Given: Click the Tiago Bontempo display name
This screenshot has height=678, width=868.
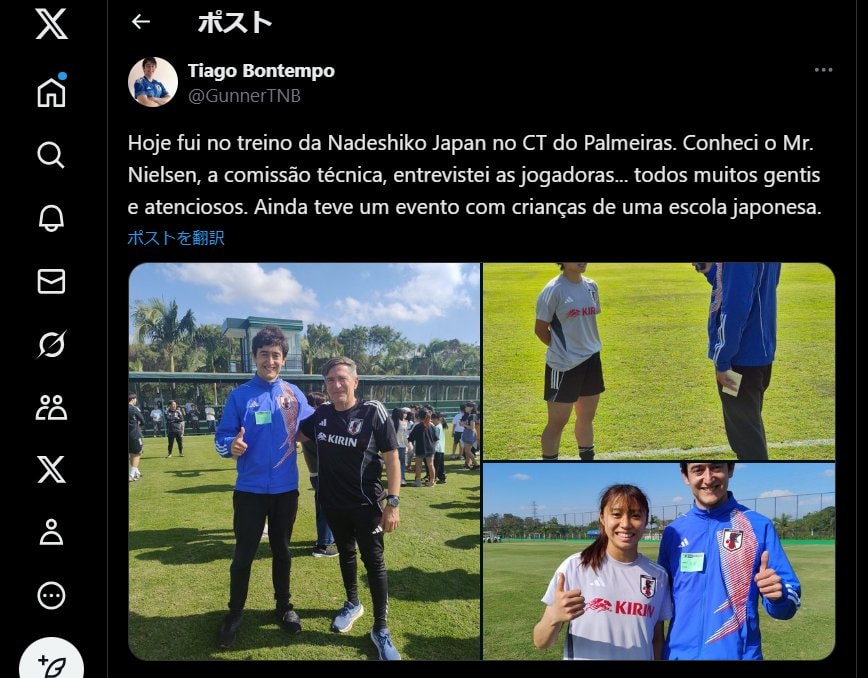Looking at the screenshot, I should pyautogui.click(x=261, y=71).
